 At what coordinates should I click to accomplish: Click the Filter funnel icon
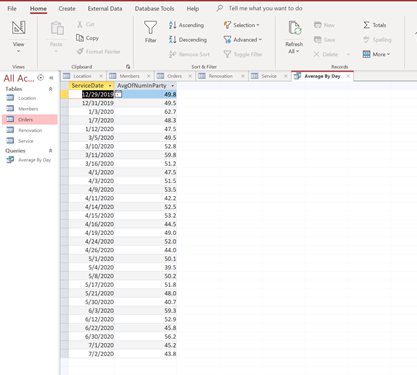pyautogui.click(x=150, y=32)
